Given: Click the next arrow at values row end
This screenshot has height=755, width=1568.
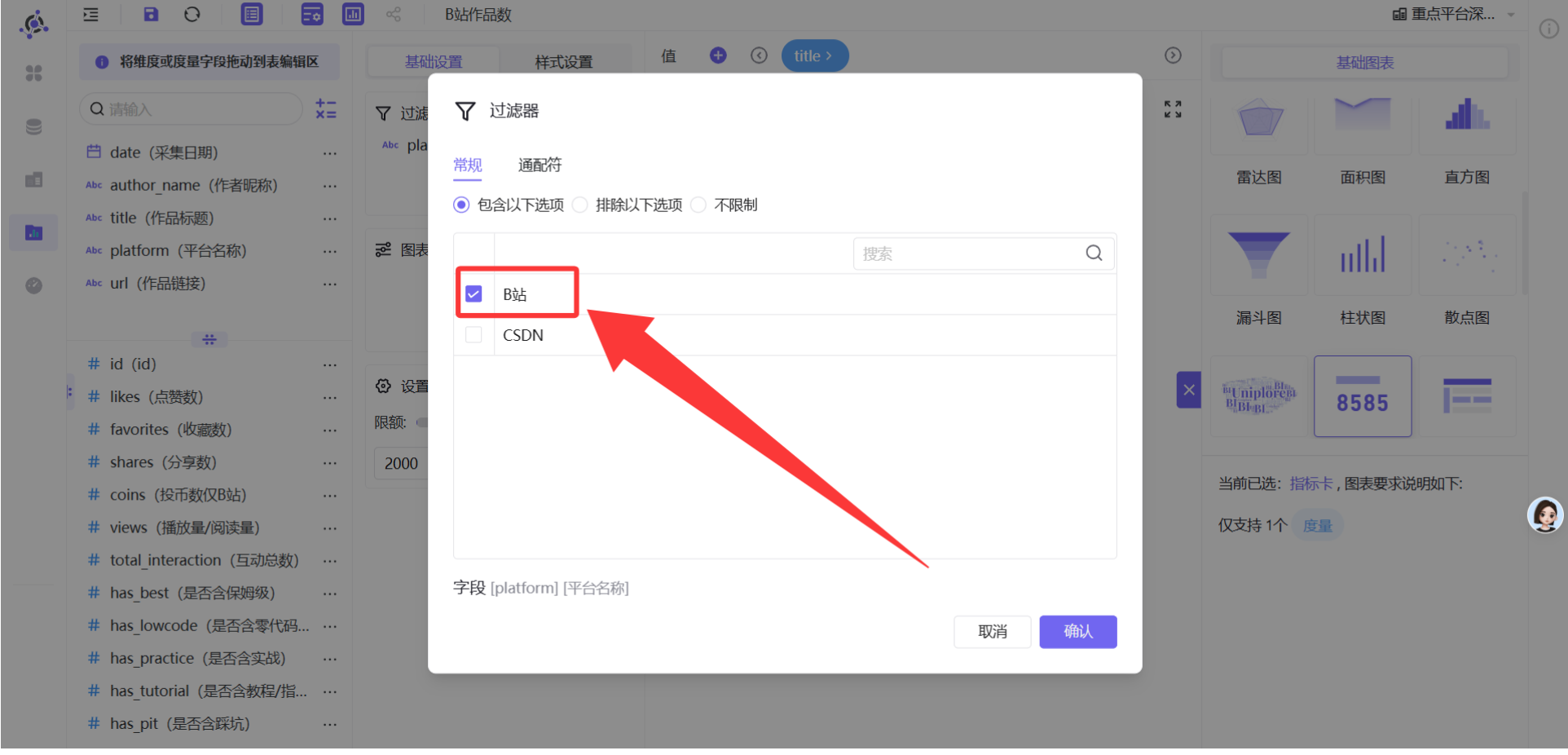Looking at the screenshot, I should [1173, 55].
